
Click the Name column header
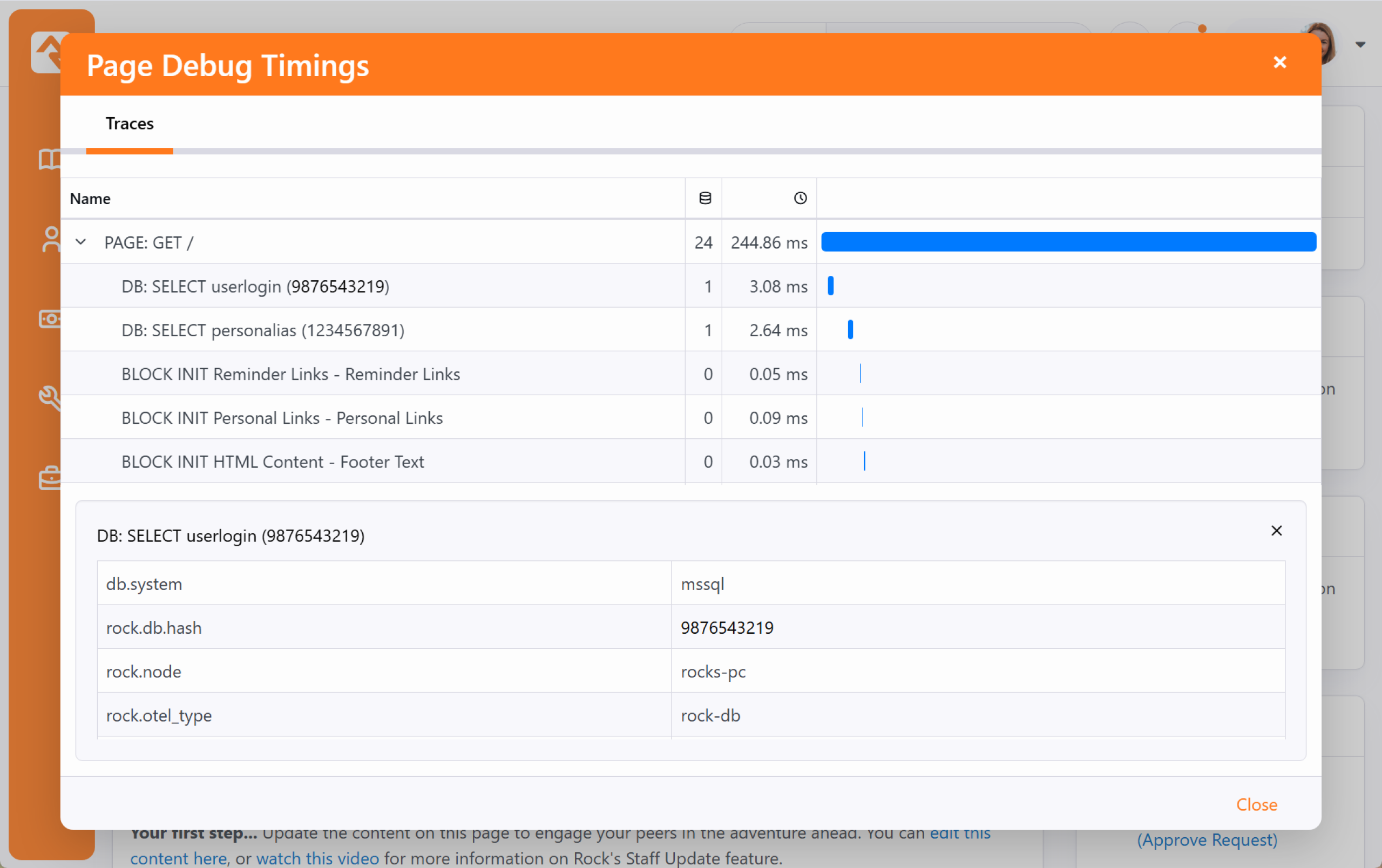pyautogui.click(x=90, y=199)
